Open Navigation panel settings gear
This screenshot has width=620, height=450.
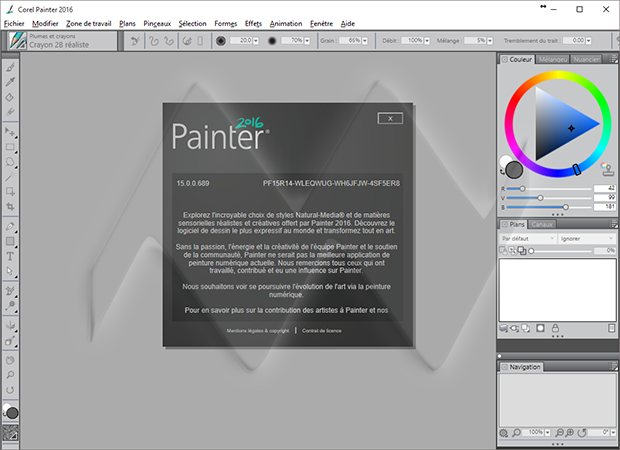(x=503, y=433)
